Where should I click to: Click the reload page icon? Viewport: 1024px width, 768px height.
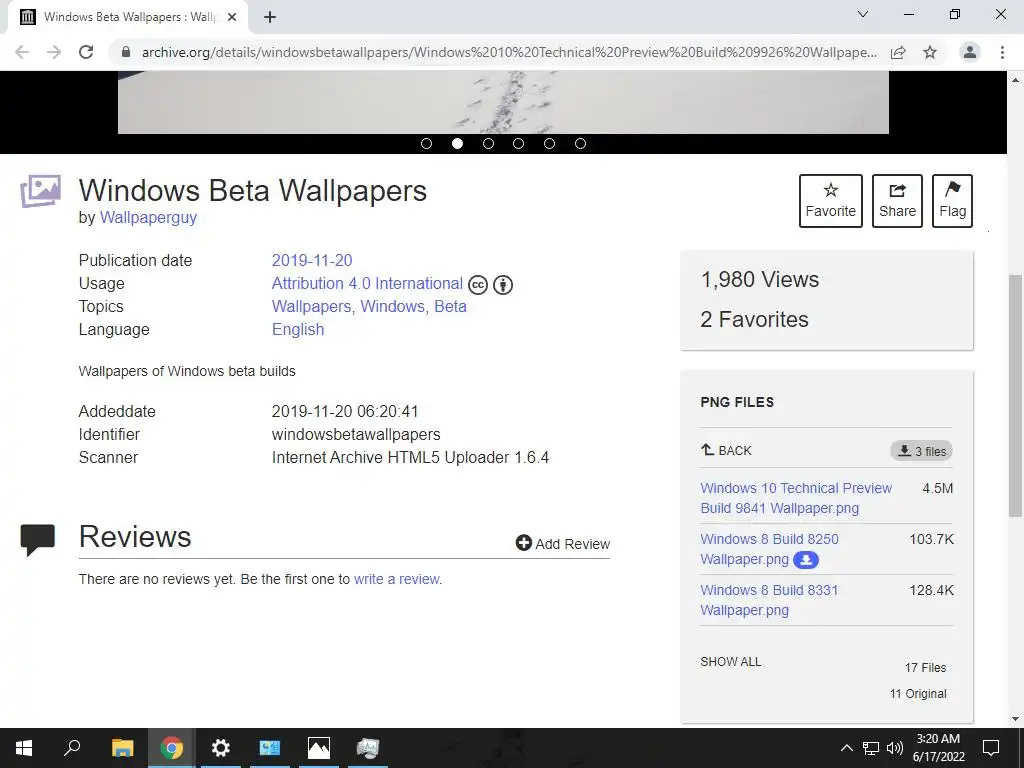coord(86,52)
